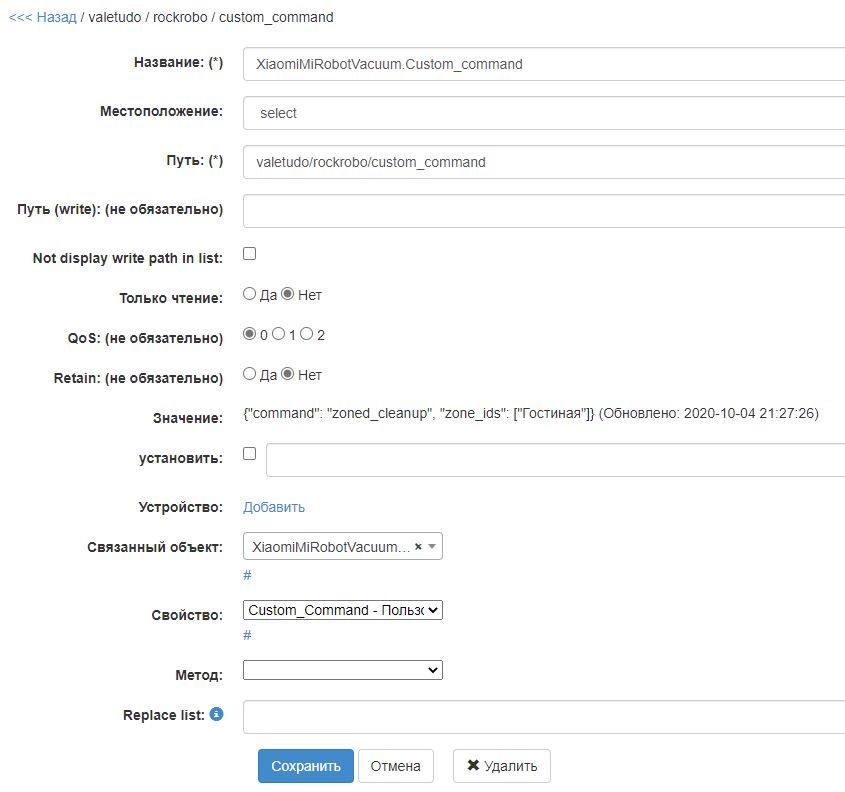Set QoS level to 1
The height and width of the screenshot is (792, 845).
pyautogui.click(x=279, y=335)
